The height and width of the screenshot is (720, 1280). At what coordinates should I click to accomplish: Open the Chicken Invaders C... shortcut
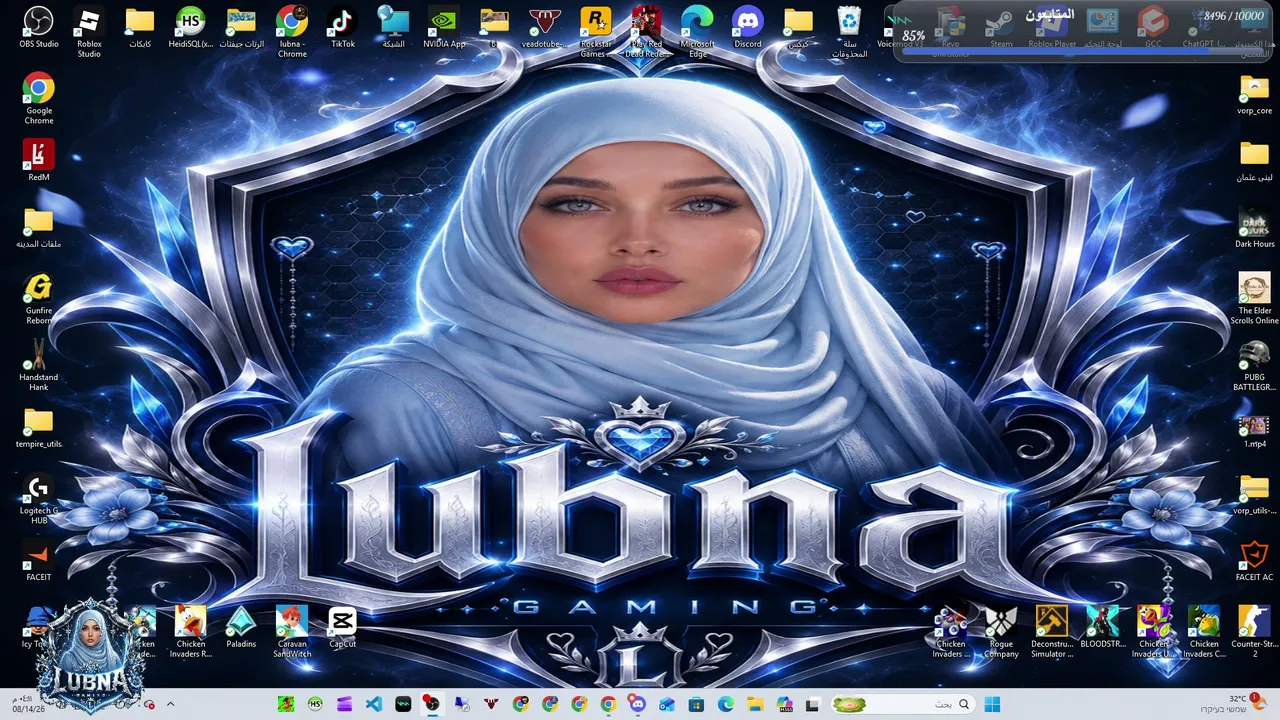pyautogui.click(x=1204, y=632)
